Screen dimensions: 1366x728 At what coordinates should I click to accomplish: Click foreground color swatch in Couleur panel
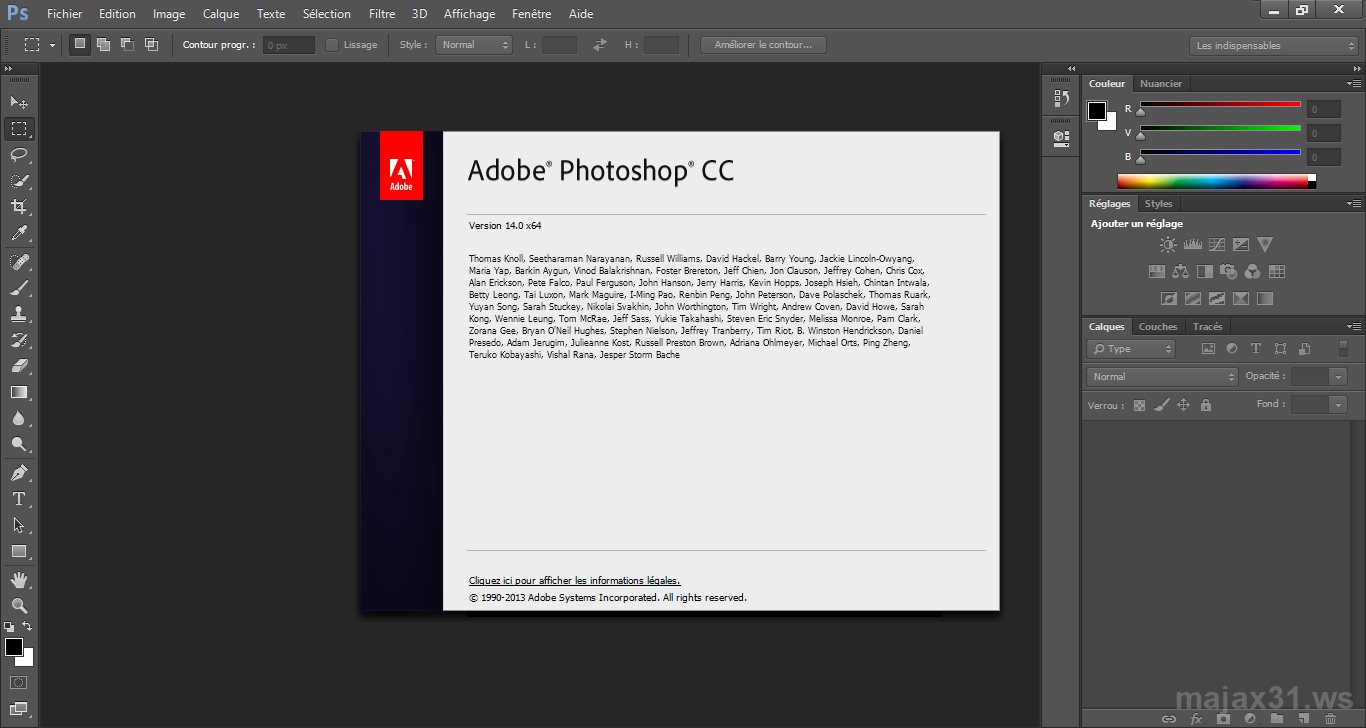[1097, 111]
